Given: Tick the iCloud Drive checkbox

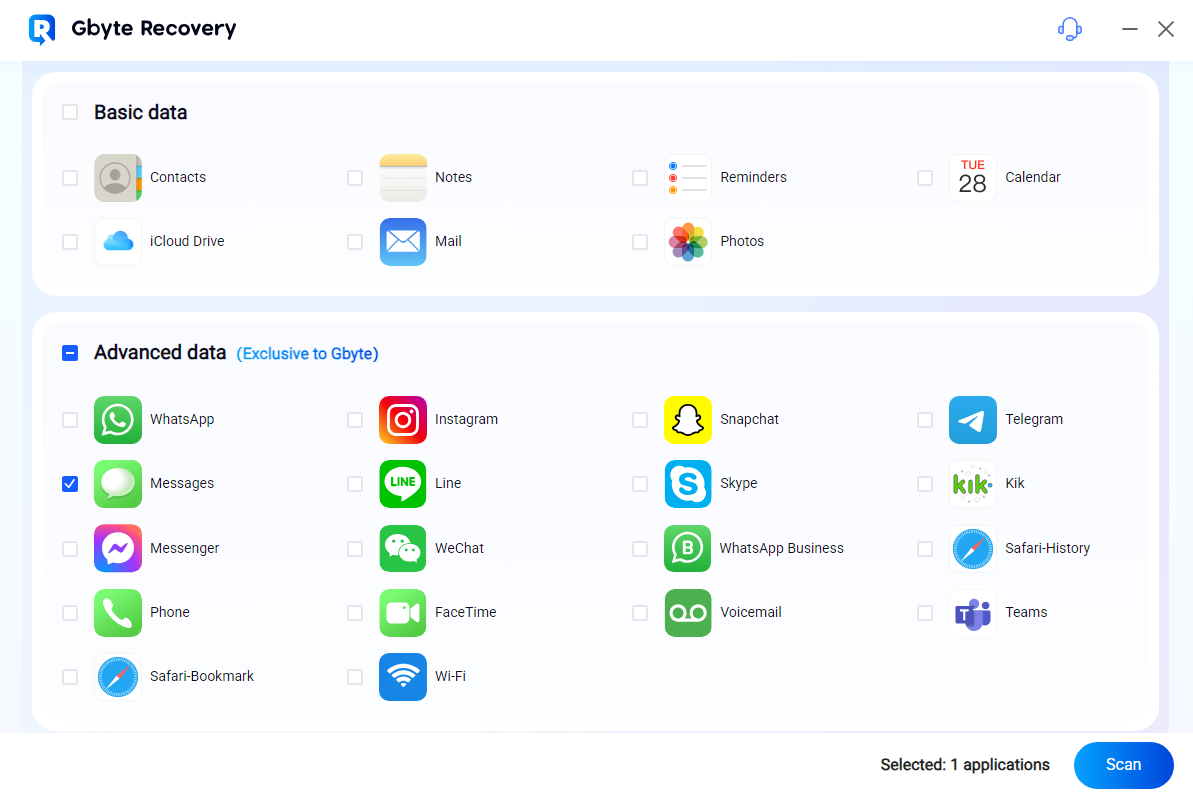Looking at the screenshot, I should click(70, 242).
